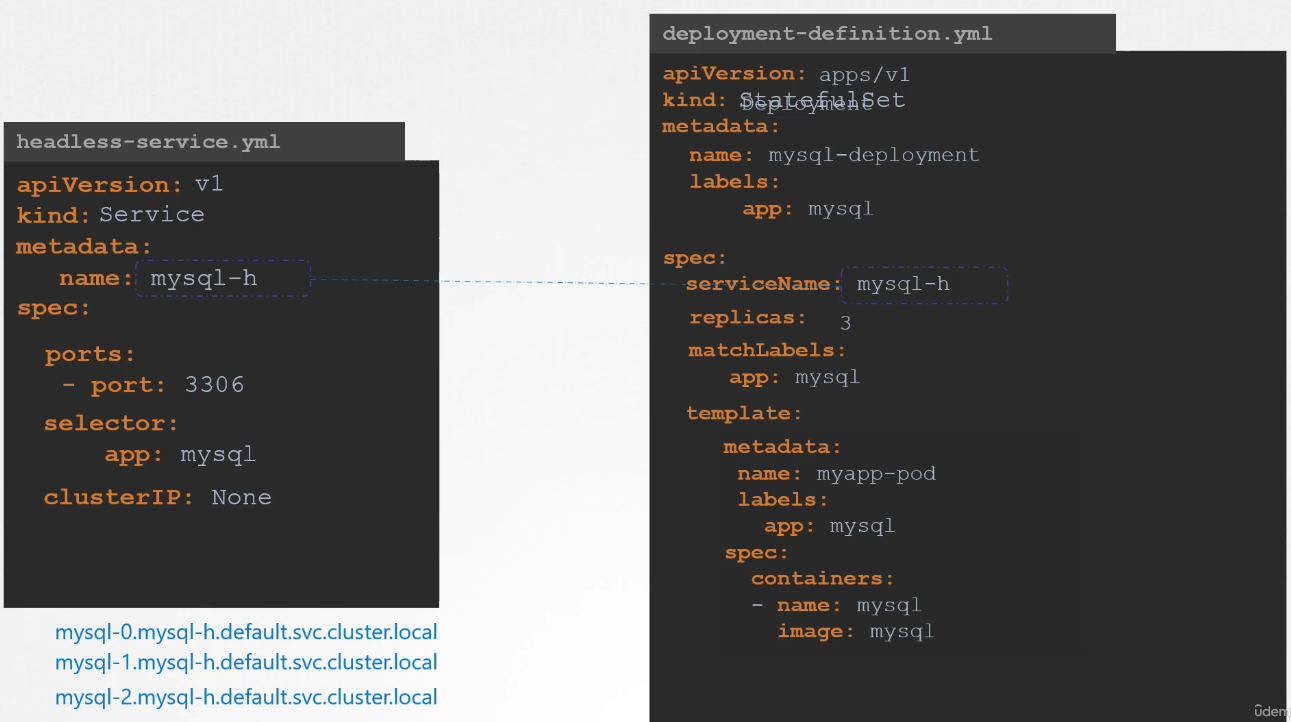Click the port value 3306
This screenshot has width=1291, height=722.
pos(214,385)
